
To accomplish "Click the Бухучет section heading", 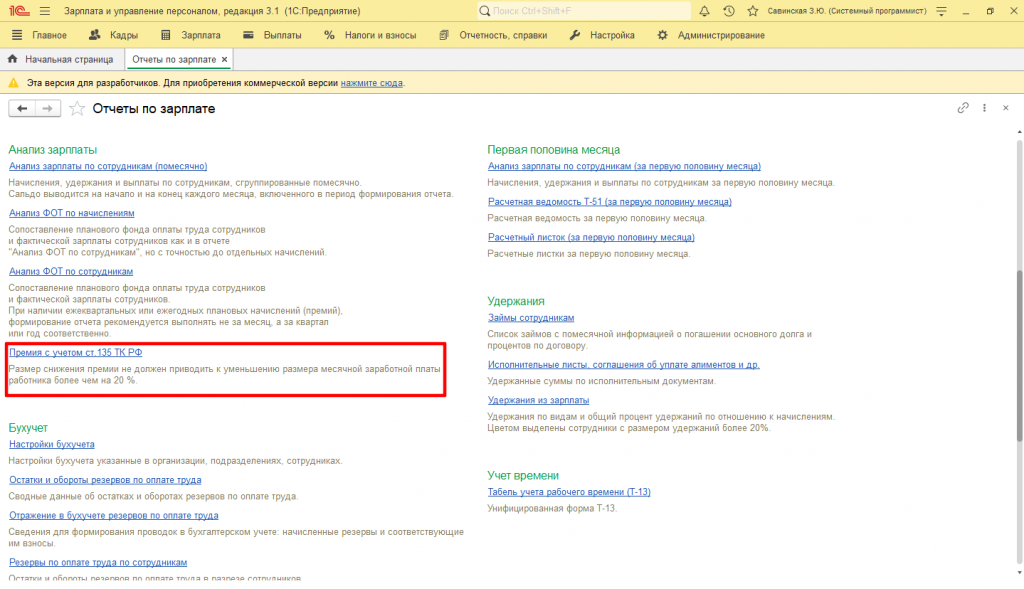I will click(x=28, y=428).
